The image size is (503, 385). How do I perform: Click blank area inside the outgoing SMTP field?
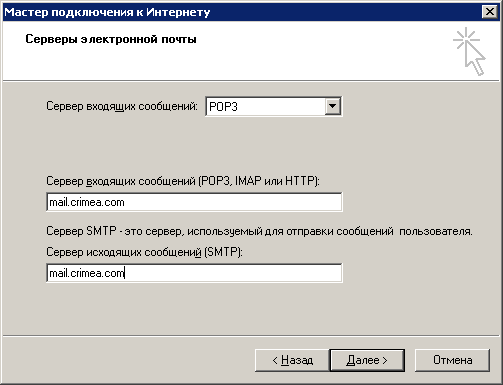(233, 273)
